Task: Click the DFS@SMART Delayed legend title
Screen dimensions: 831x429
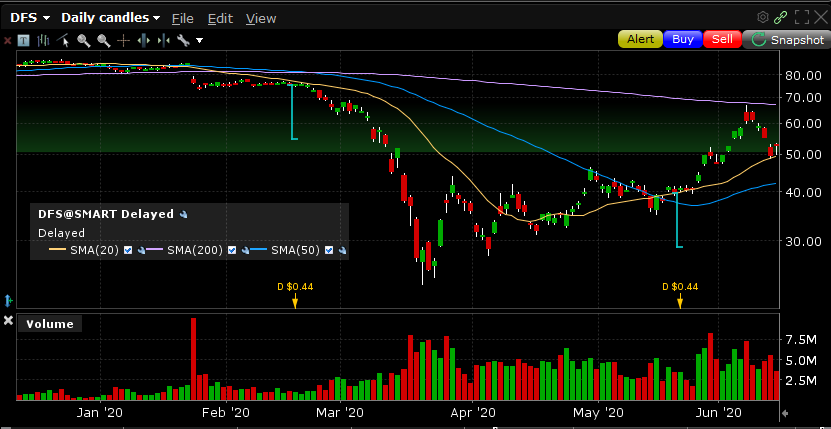Action: click(x=105, y=214)
